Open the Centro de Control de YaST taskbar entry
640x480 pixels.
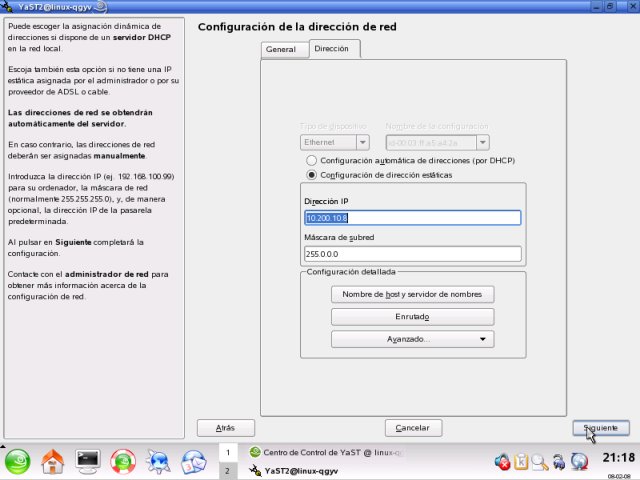pos(327,452)
